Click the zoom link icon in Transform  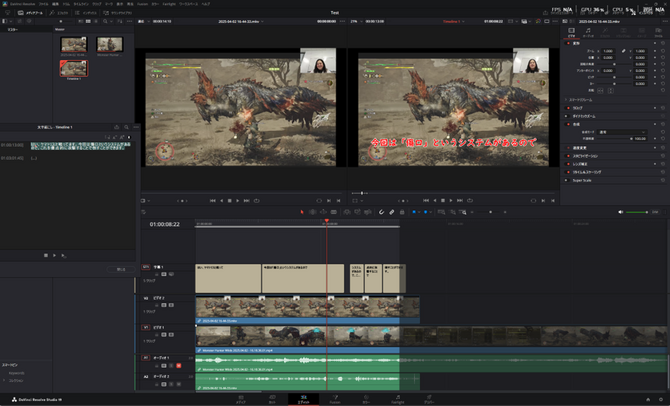coord(623,50)
